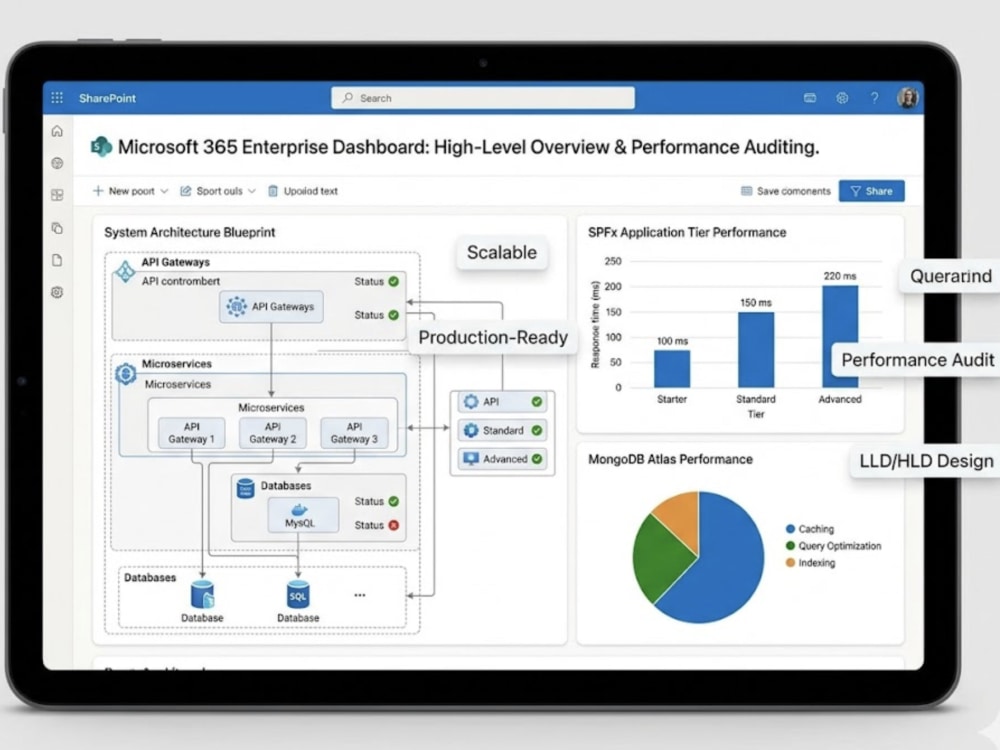Click Databases green status check

point(393,501)
